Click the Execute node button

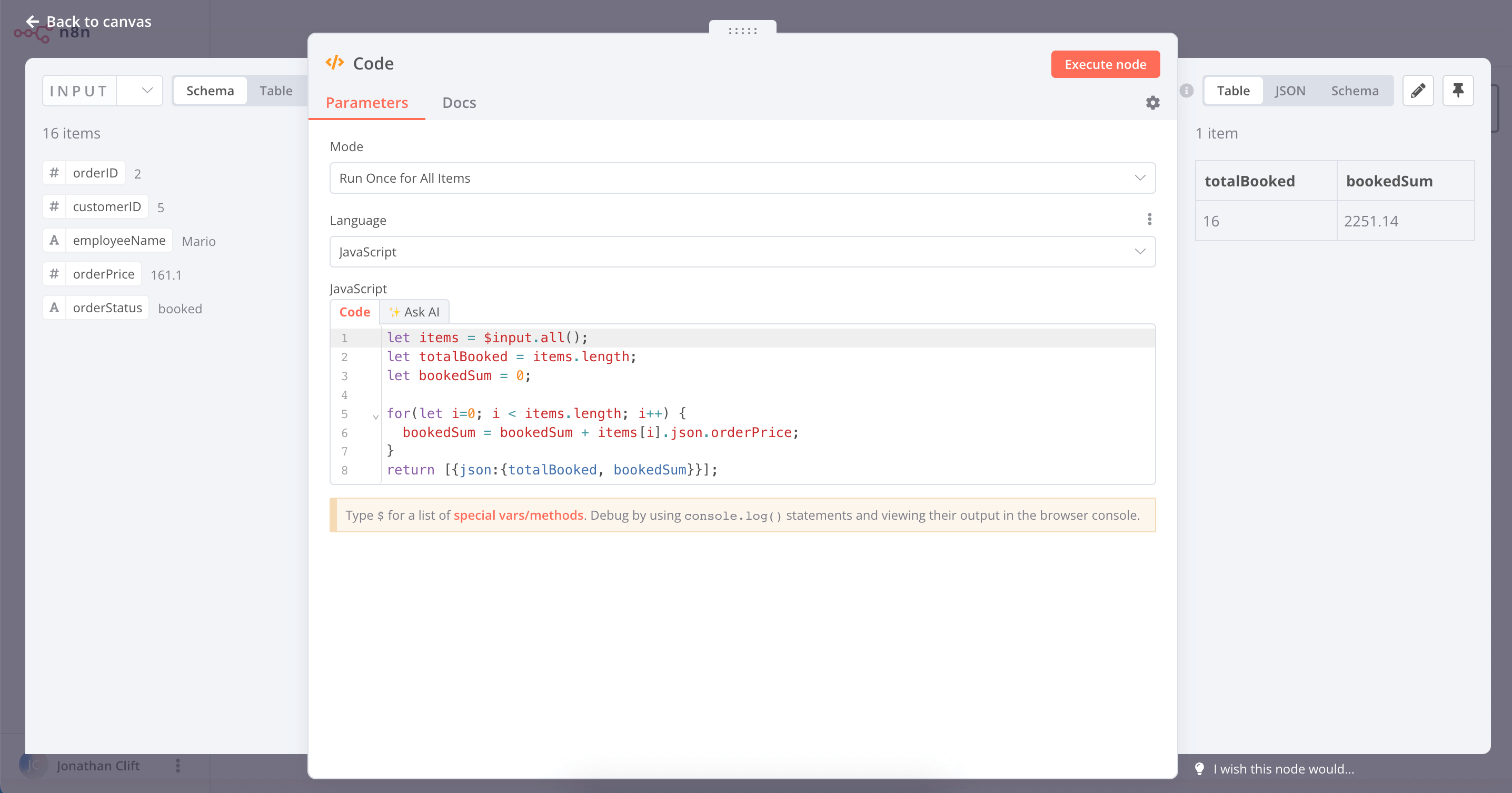pyautogui.click(x=1105, y=64)
